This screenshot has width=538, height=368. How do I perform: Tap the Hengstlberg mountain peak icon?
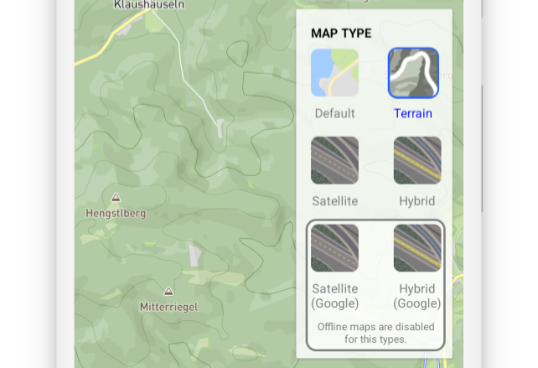click(x=116, y=197)
